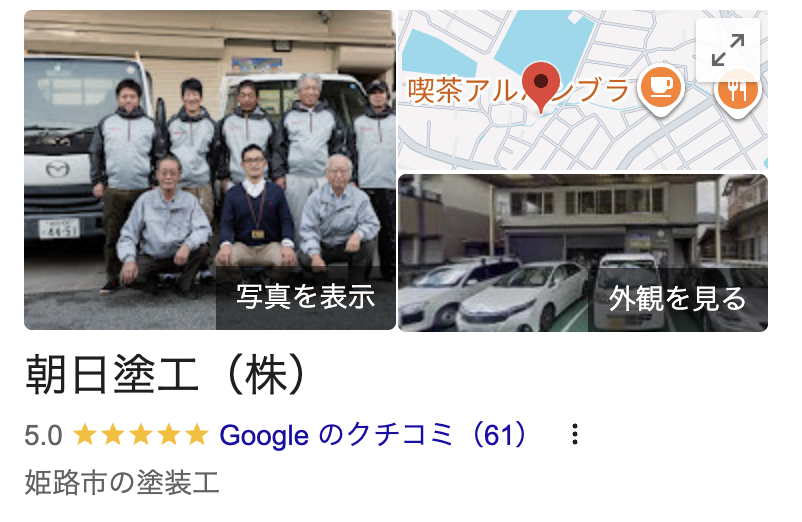Click the 写真を表示 photo overlay button
The width and height of the screenshot is (802, 522).
coord(305,297)
